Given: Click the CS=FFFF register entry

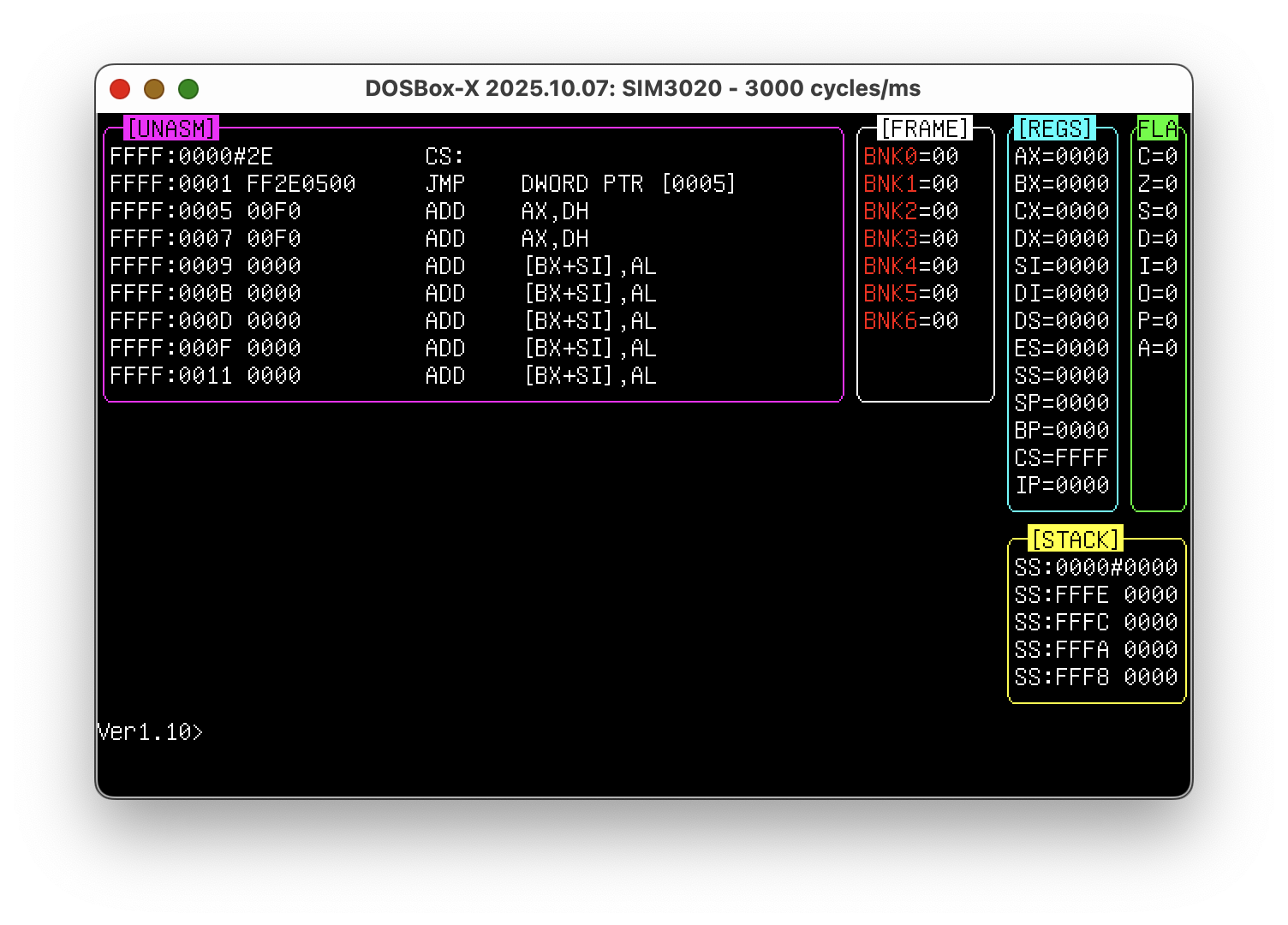Looking at the screenshot, I should [x=1061, y=458].
